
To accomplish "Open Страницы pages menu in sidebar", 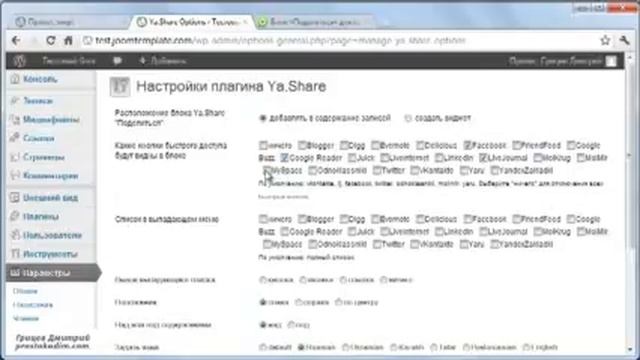I will [x=43, y=157].
